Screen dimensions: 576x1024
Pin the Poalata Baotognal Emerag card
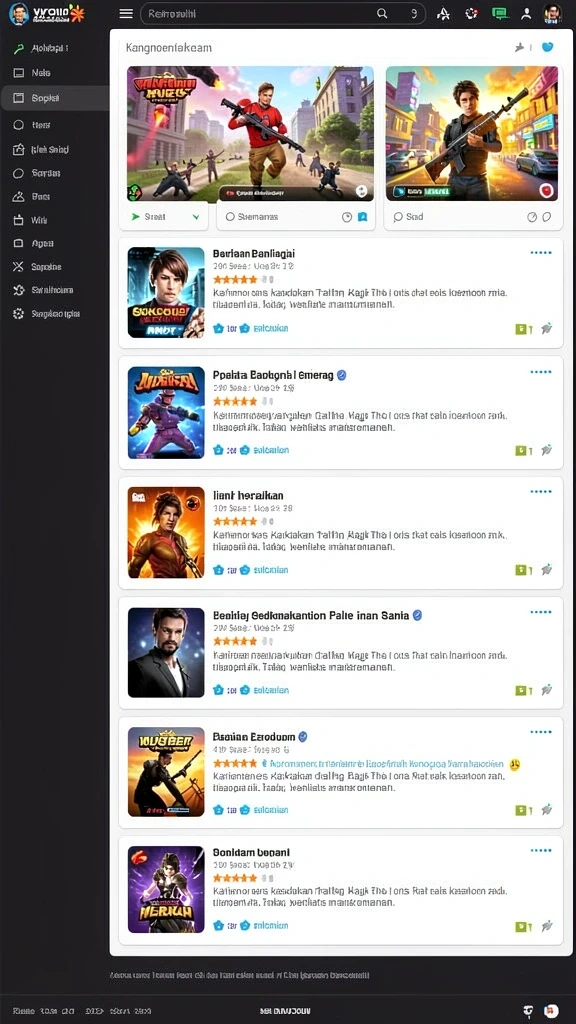pyautogui.click(x=547, y=449)
